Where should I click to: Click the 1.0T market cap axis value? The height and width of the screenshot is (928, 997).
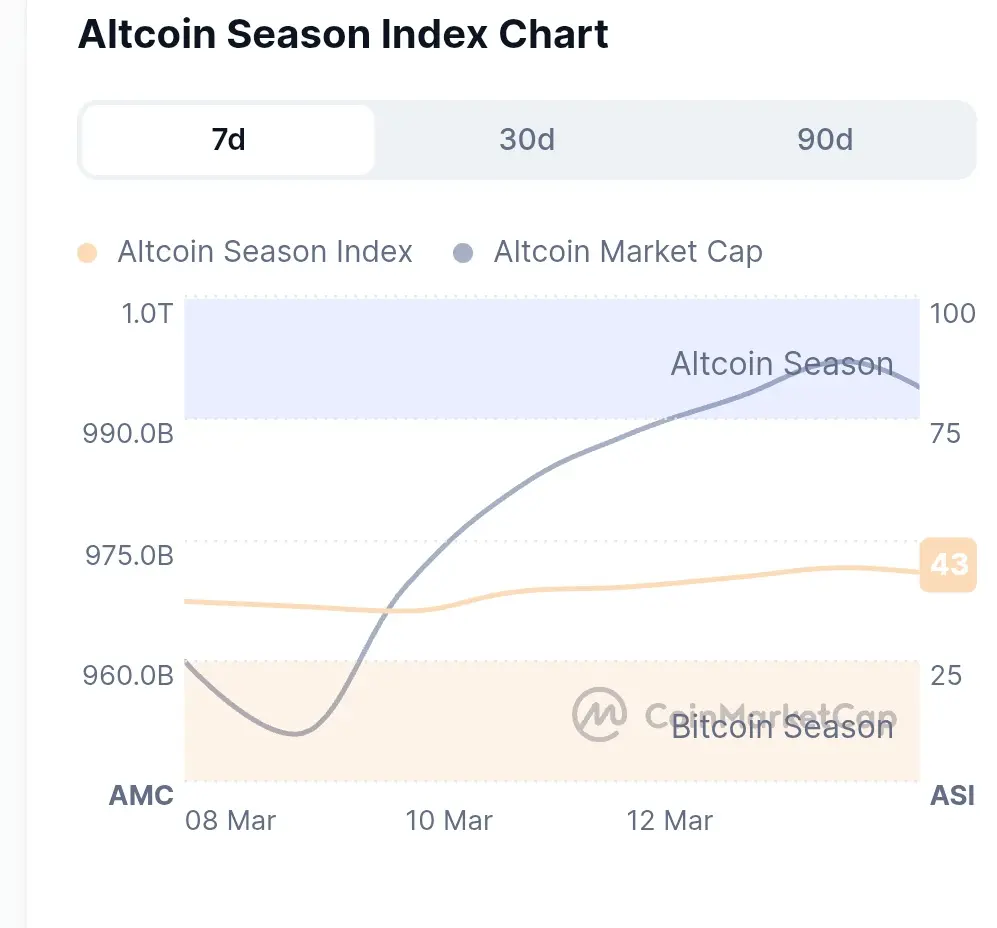click(x=147, y=314)
